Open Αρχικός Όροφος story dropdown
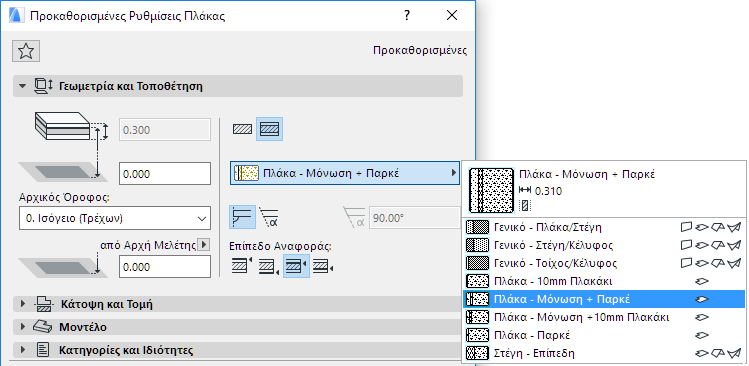 coord(115,218)
